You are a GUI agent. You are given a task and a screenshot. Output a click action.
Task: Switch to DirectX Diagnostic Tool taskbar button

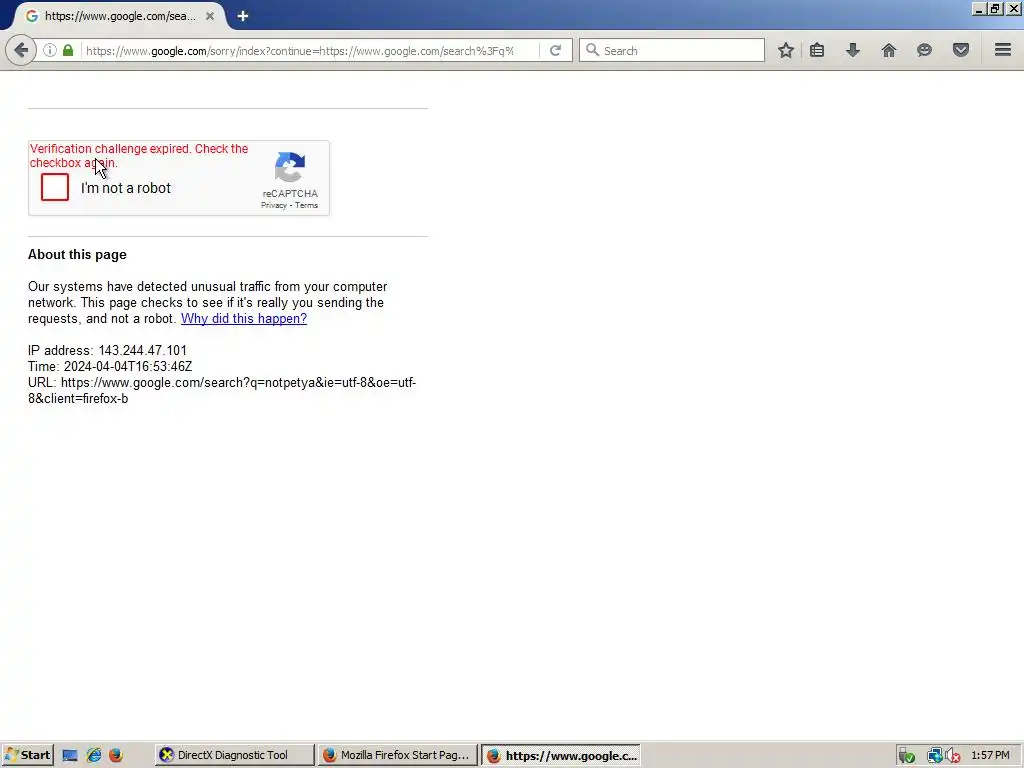[234, 756]
